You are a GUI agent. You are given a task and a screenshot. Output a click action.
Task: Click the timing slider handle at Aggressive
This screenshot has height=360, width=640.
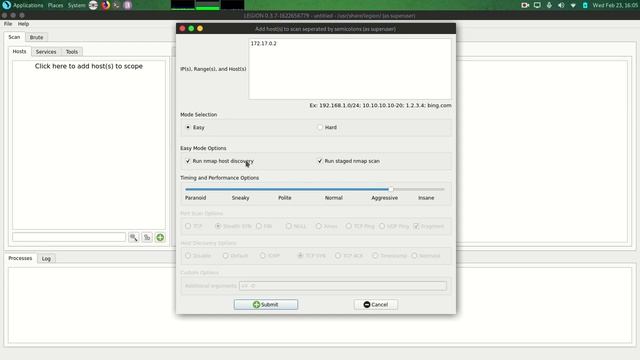pyautogui.click(x=391, y=189)
